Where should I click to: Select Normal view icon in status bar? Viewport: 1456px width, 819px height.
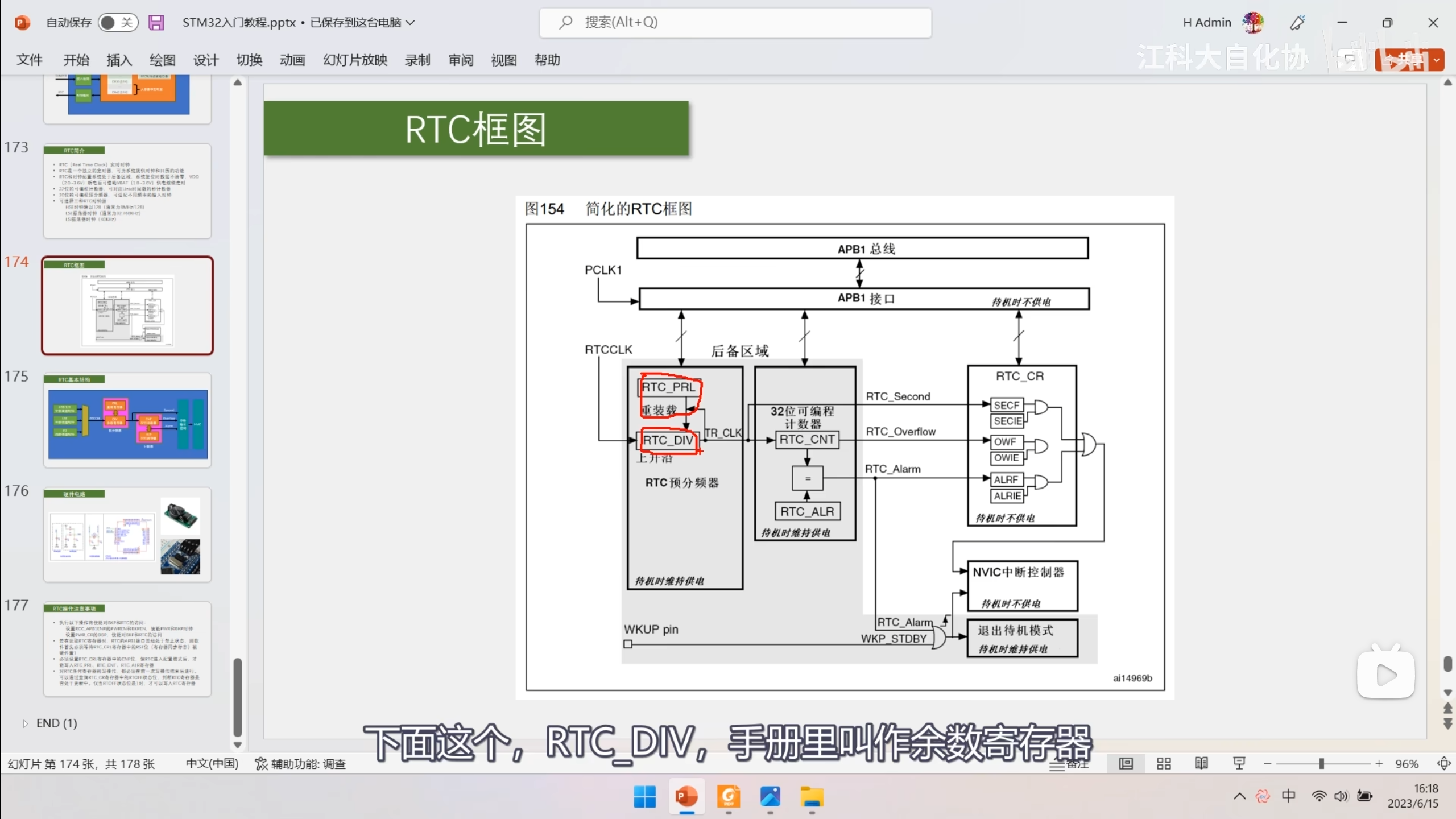pyautogui.click(x=1126, y=764)
